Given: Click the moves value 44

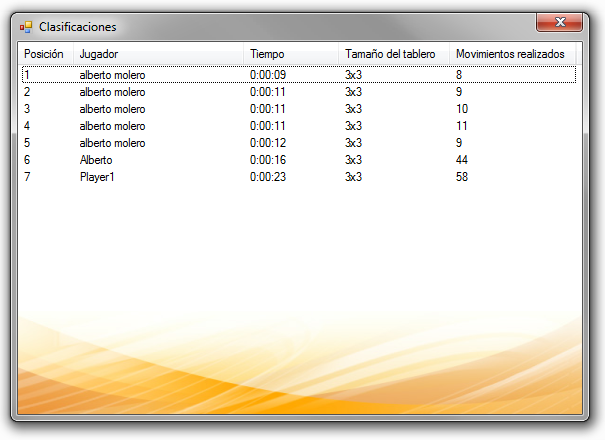Looking at the screenshot, I should coord(462,160).
